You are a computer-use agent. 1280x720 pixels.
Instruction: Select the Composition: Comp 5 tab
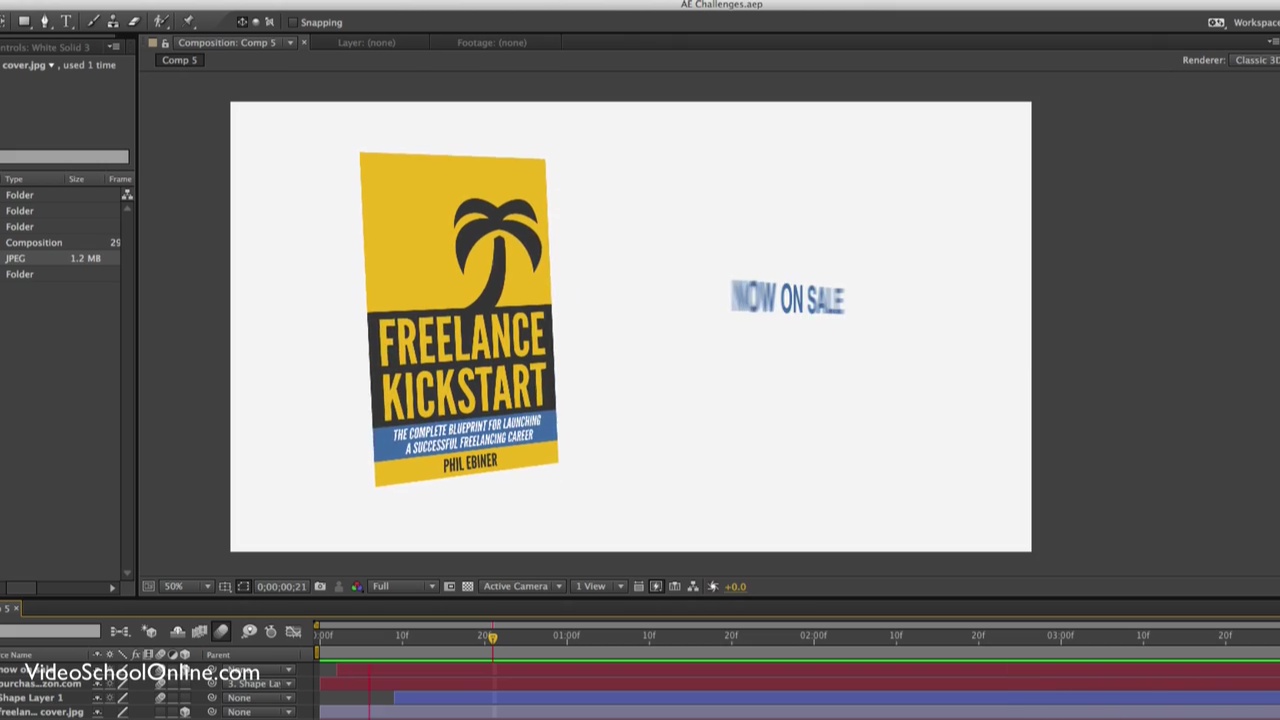(227, 43)
